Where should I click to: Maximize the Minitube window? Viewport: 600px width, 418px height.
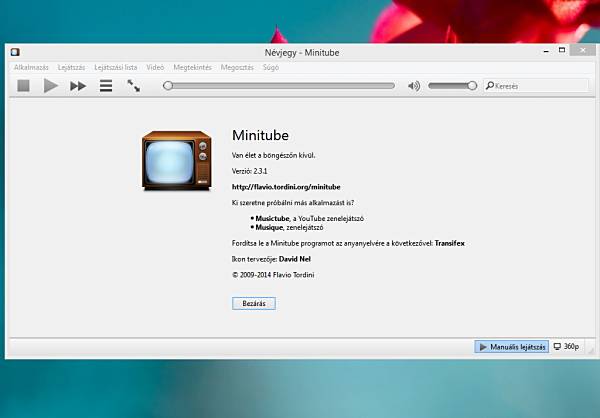[x=562, y=51]
